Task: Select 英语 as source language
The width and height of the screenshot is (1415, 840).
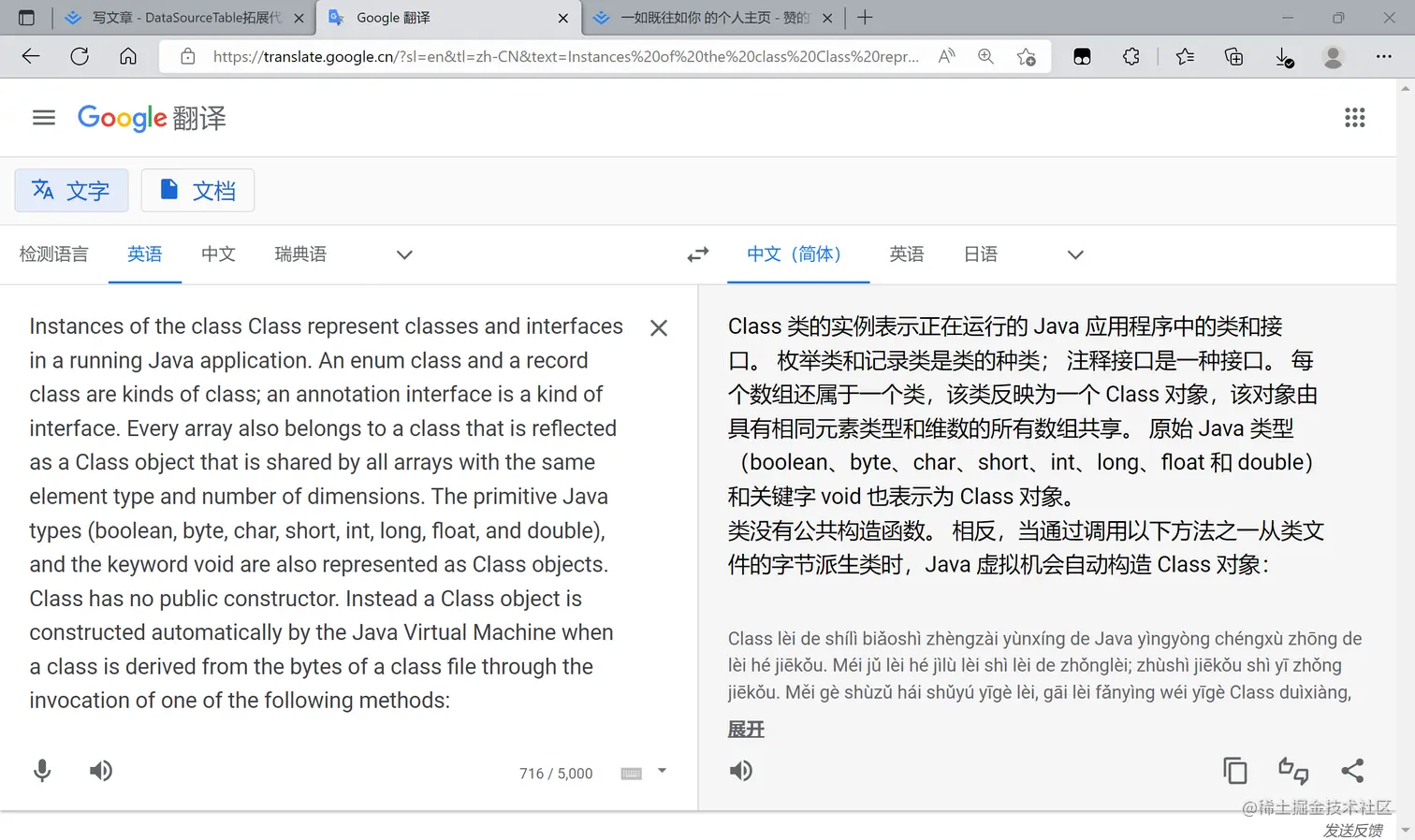Action: (x=145, y=254)
